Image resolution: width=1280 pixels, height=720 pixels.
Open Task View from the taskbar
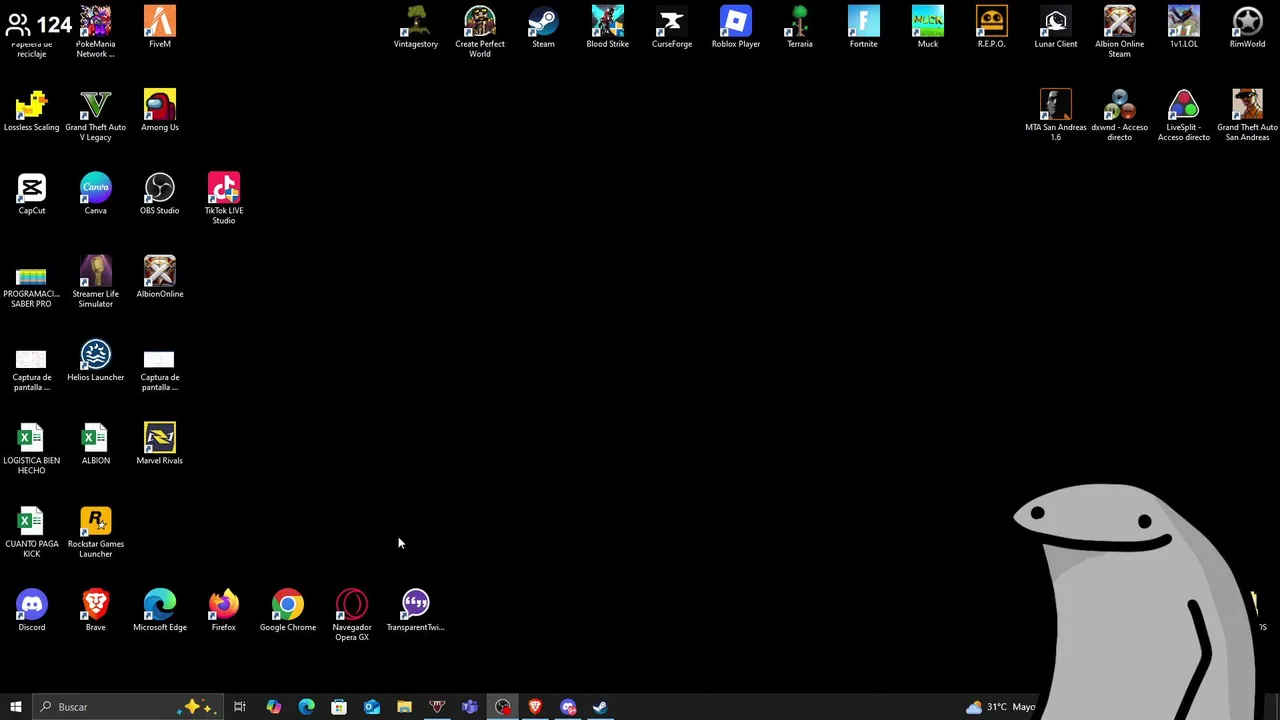(x=240, y=707)
